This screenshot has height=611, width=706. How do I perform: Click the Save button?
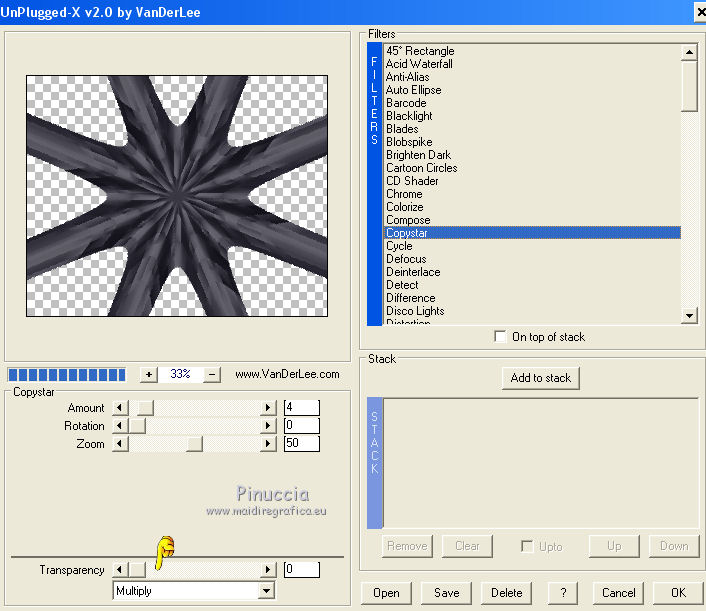[x=446, y=593]
